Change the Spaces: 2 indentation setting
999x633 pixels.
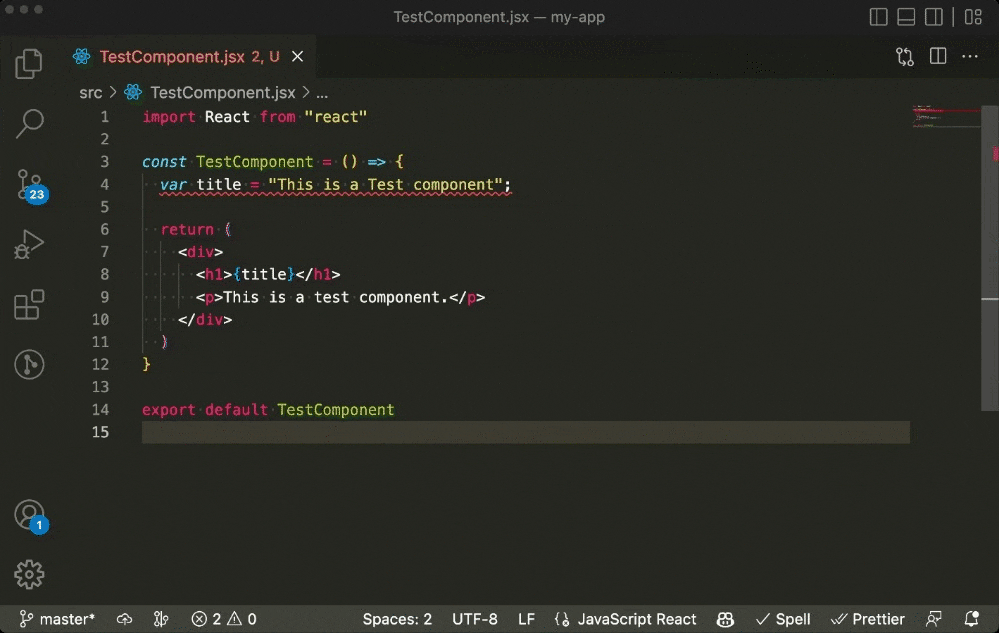point(397,618)
